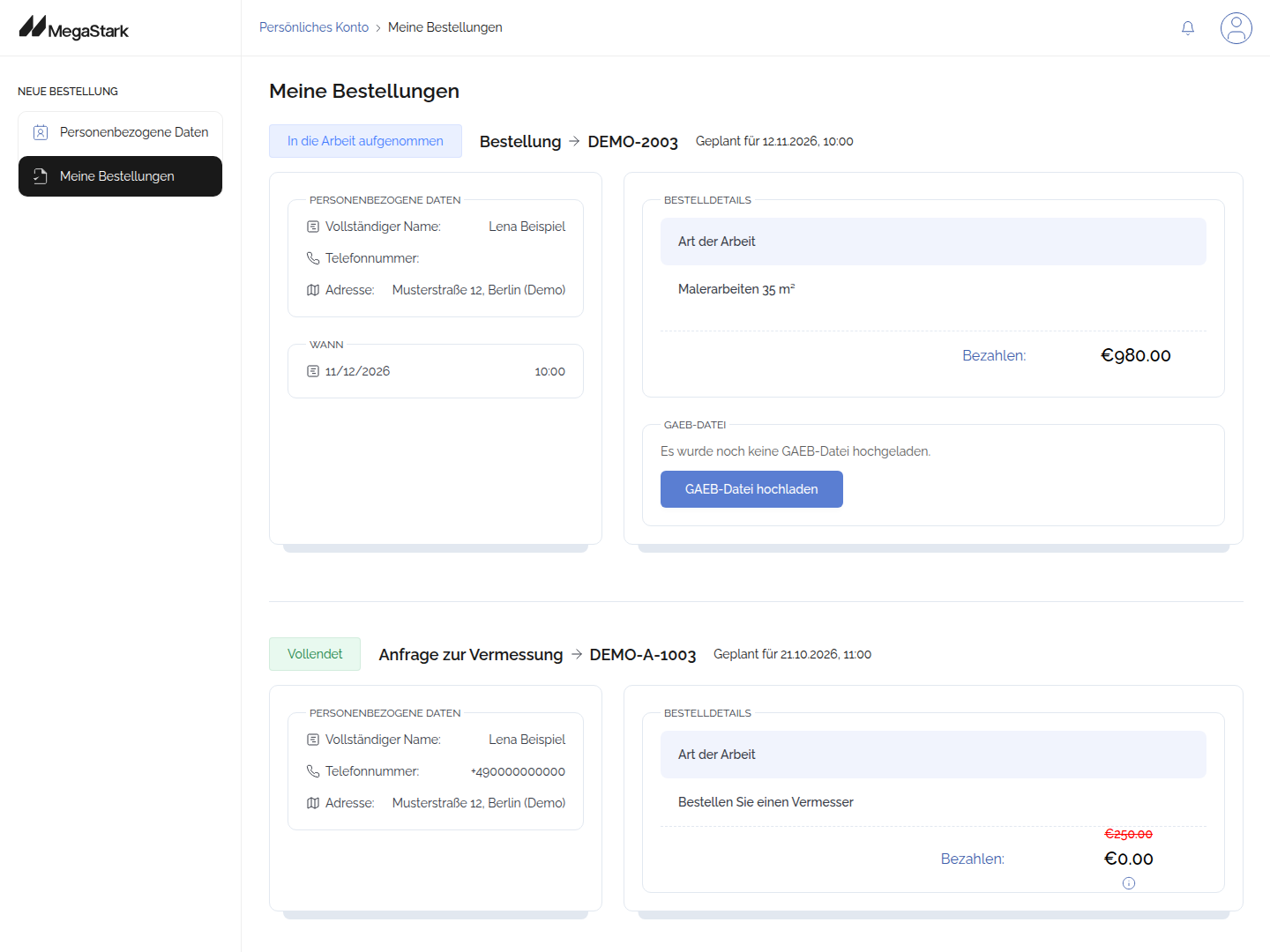Open the notification bell

tap(1188, 28)
